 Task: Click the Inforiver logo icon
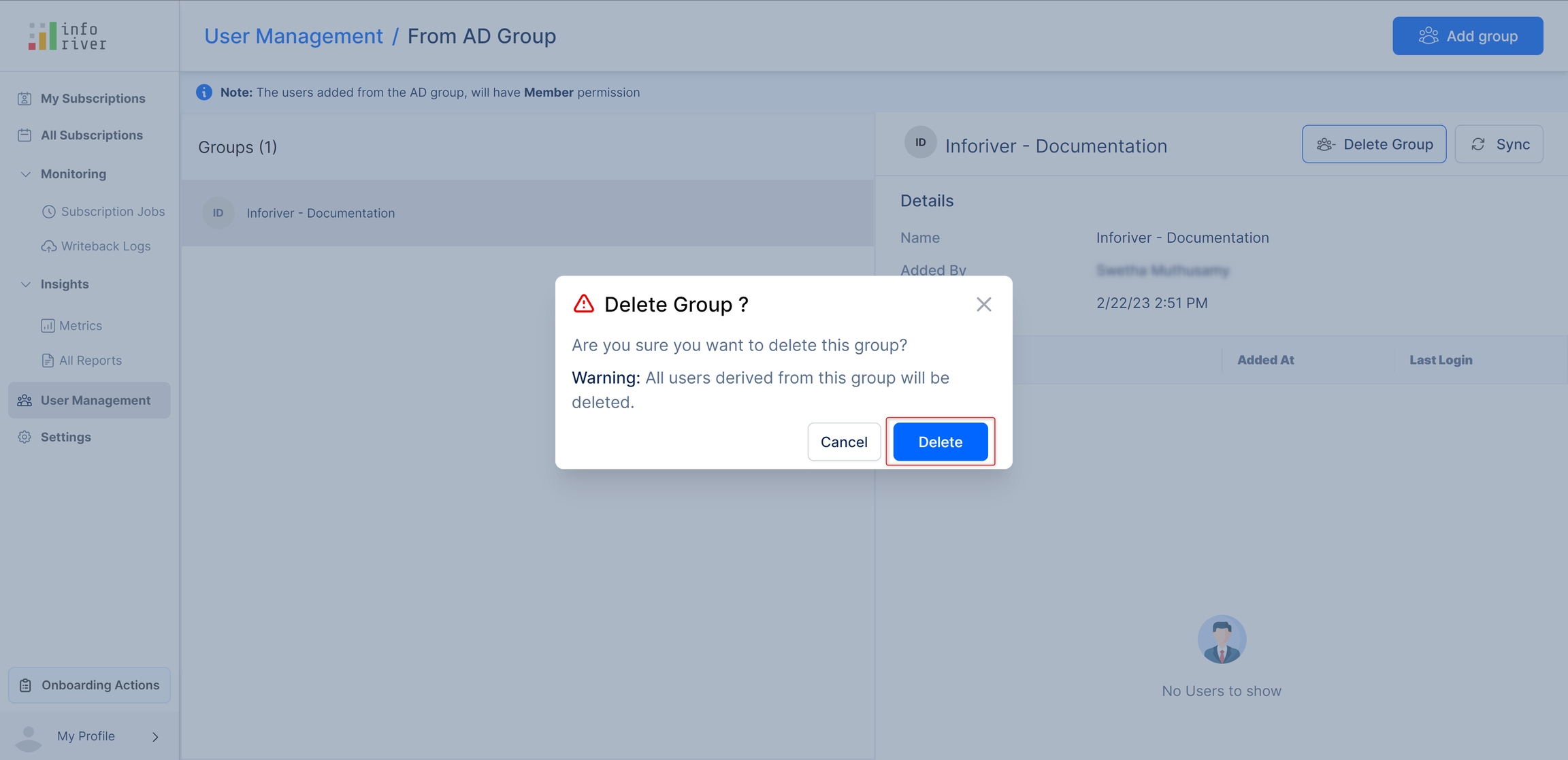click(x=42, y=36)
